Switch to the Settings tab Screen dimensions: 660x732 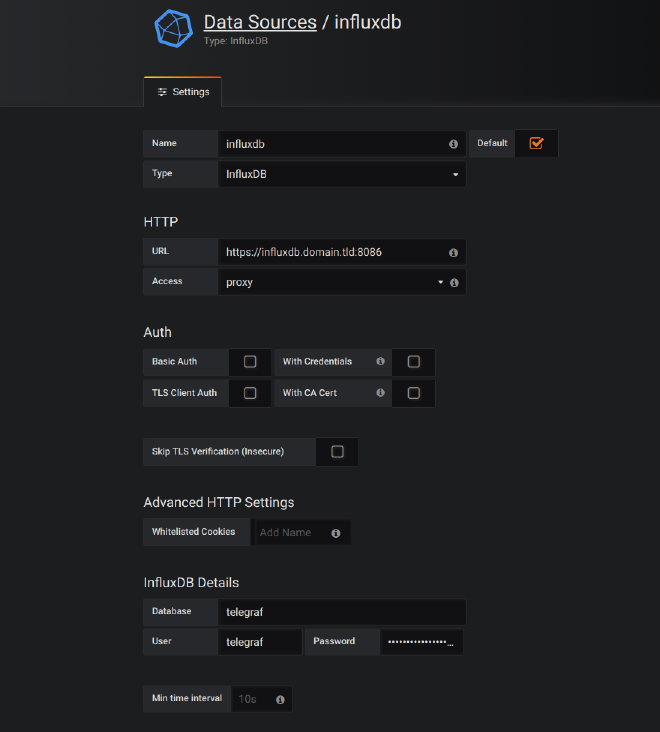pyautogui.click(x=183, y=92)
